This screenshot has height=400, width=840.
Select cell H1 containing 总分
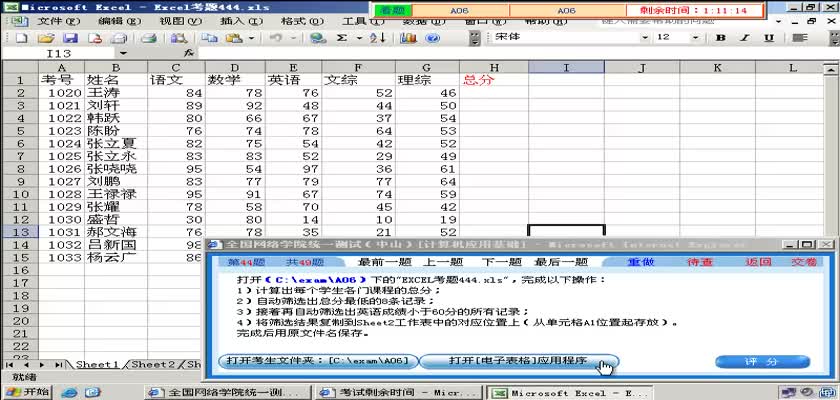pyautogui.click(x=494, y=80)
